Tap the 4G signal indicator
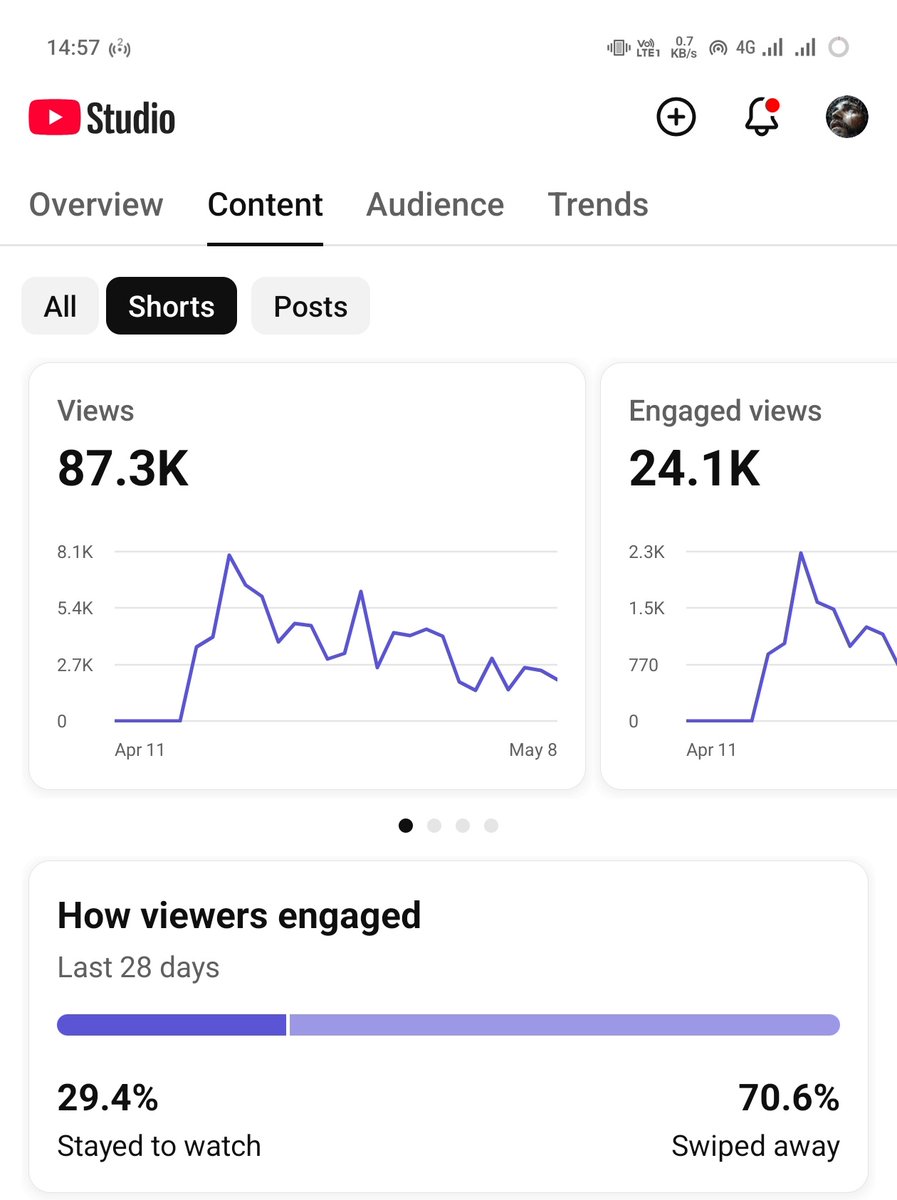The height and width of the screenshot is (1200, 897). [x=759, y=47]
